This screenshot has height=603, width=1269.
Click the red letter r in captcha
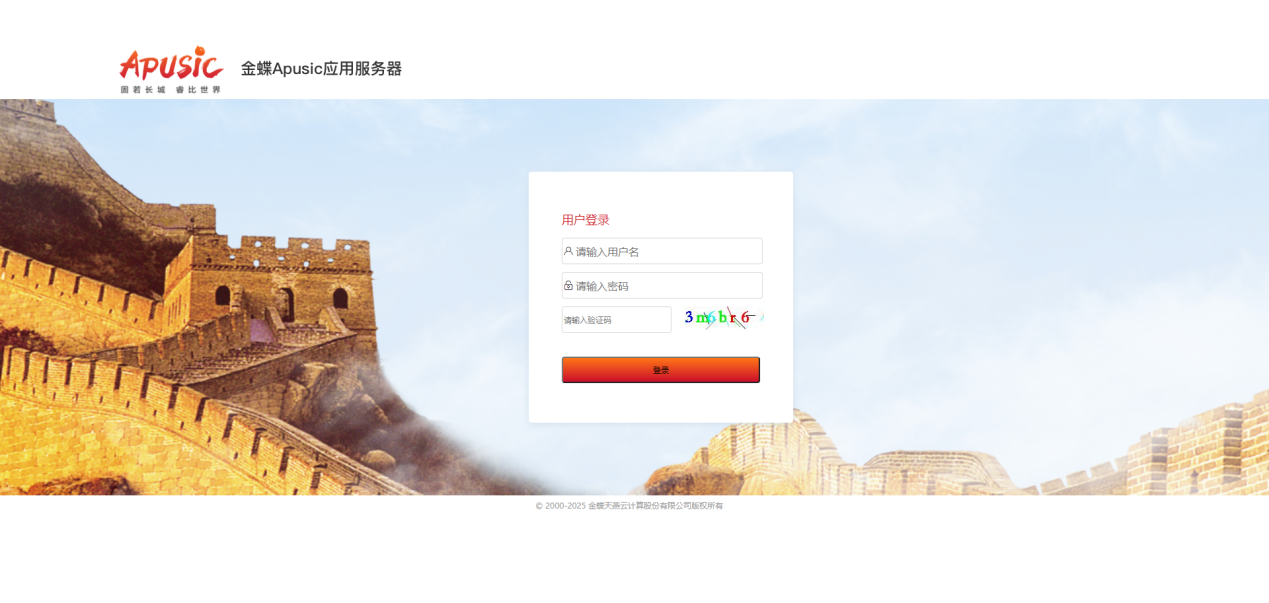pyautogui.click(x=733, y=319)
